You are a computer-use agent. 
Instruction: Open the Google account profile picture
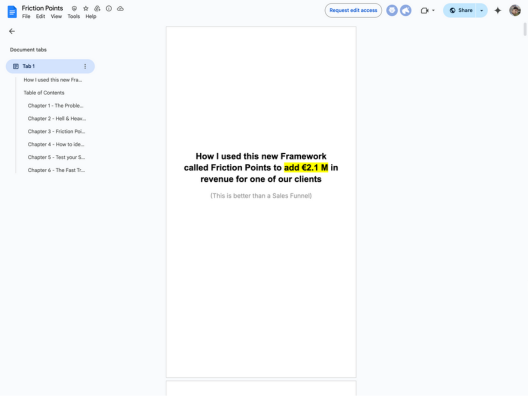coord(515,10)
